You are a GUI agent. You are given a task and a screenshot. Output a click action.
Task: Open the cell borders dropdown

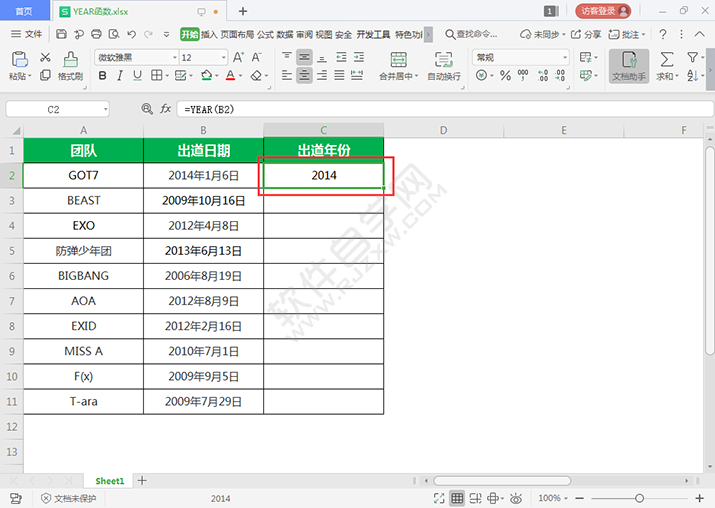coord(167,76)
